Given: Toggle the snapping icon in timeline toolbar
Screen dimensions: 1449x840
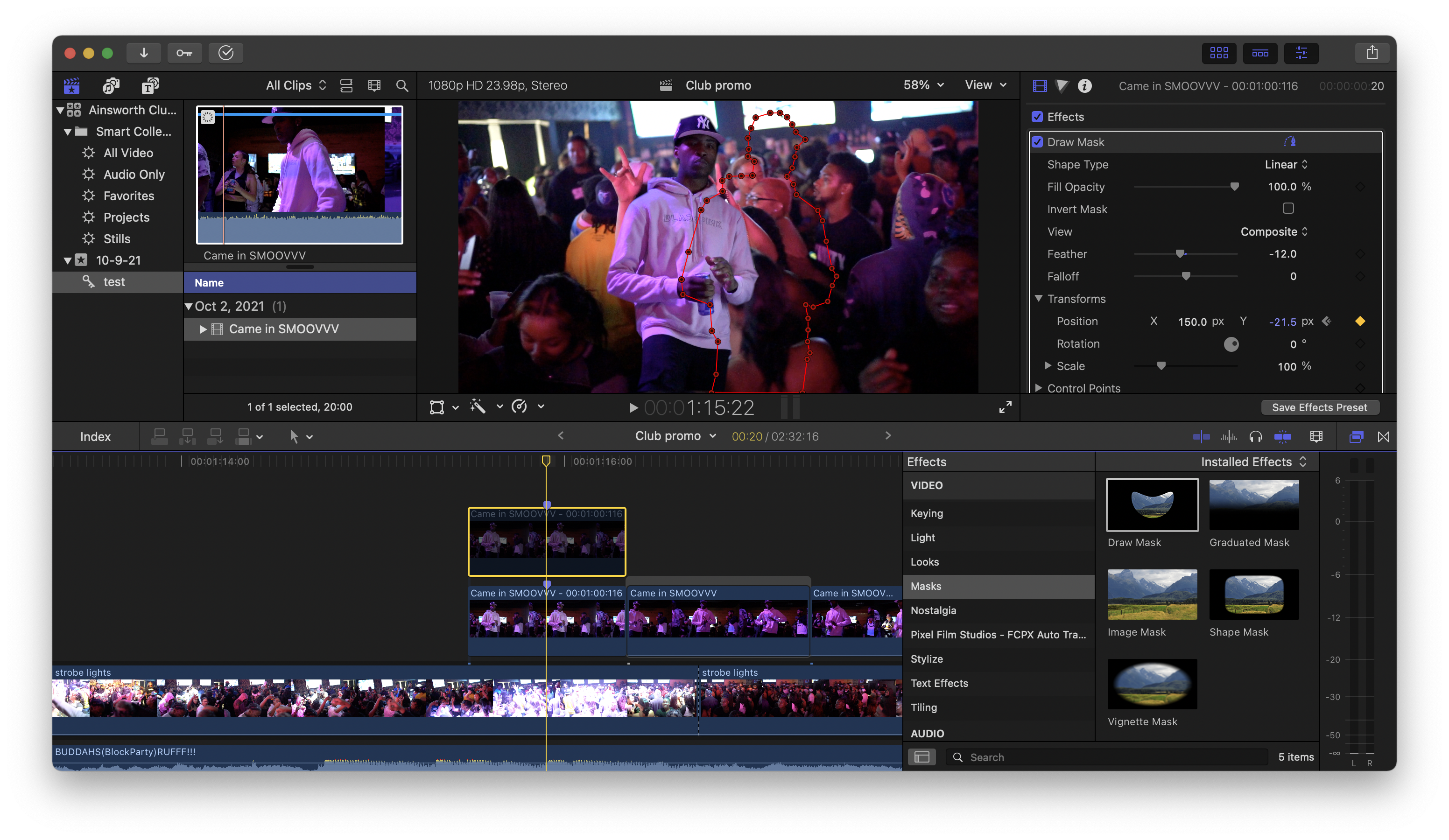Looking at the screenshot, I should pos(1282,437).
